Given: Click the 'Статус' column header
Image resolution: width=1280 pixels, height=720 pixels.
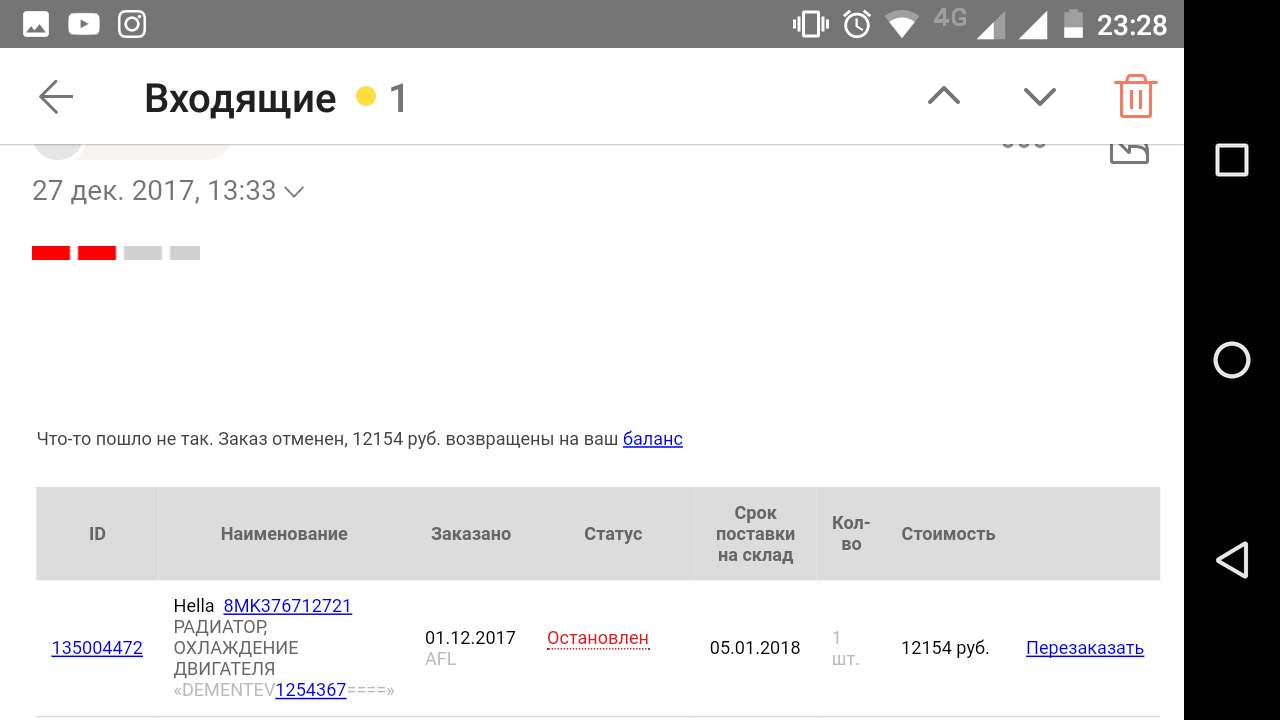Looking at the screenshot, I should pyautogui.click(x=613, y=534).
